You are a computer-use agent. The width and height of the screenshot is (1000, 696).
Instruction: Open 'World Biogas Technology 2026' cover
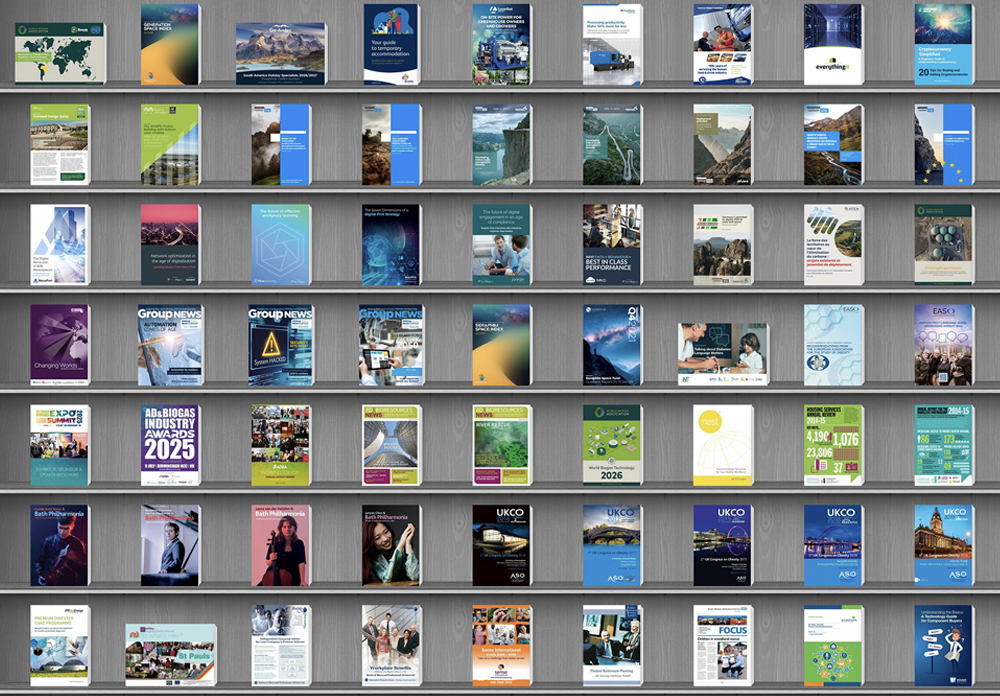(612, 445)
